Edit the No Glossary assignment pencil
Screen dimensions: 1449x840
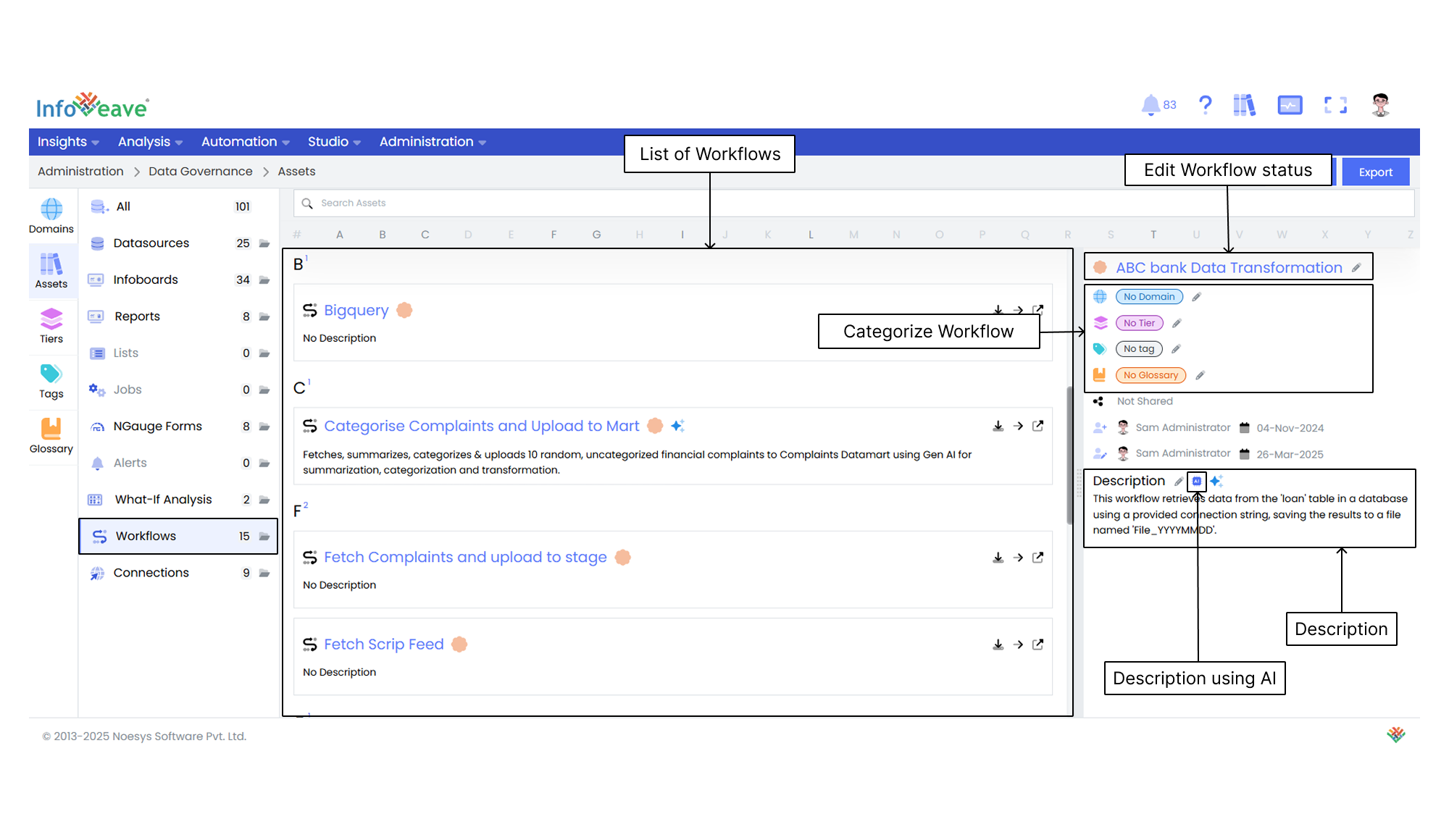point(1200,375)
